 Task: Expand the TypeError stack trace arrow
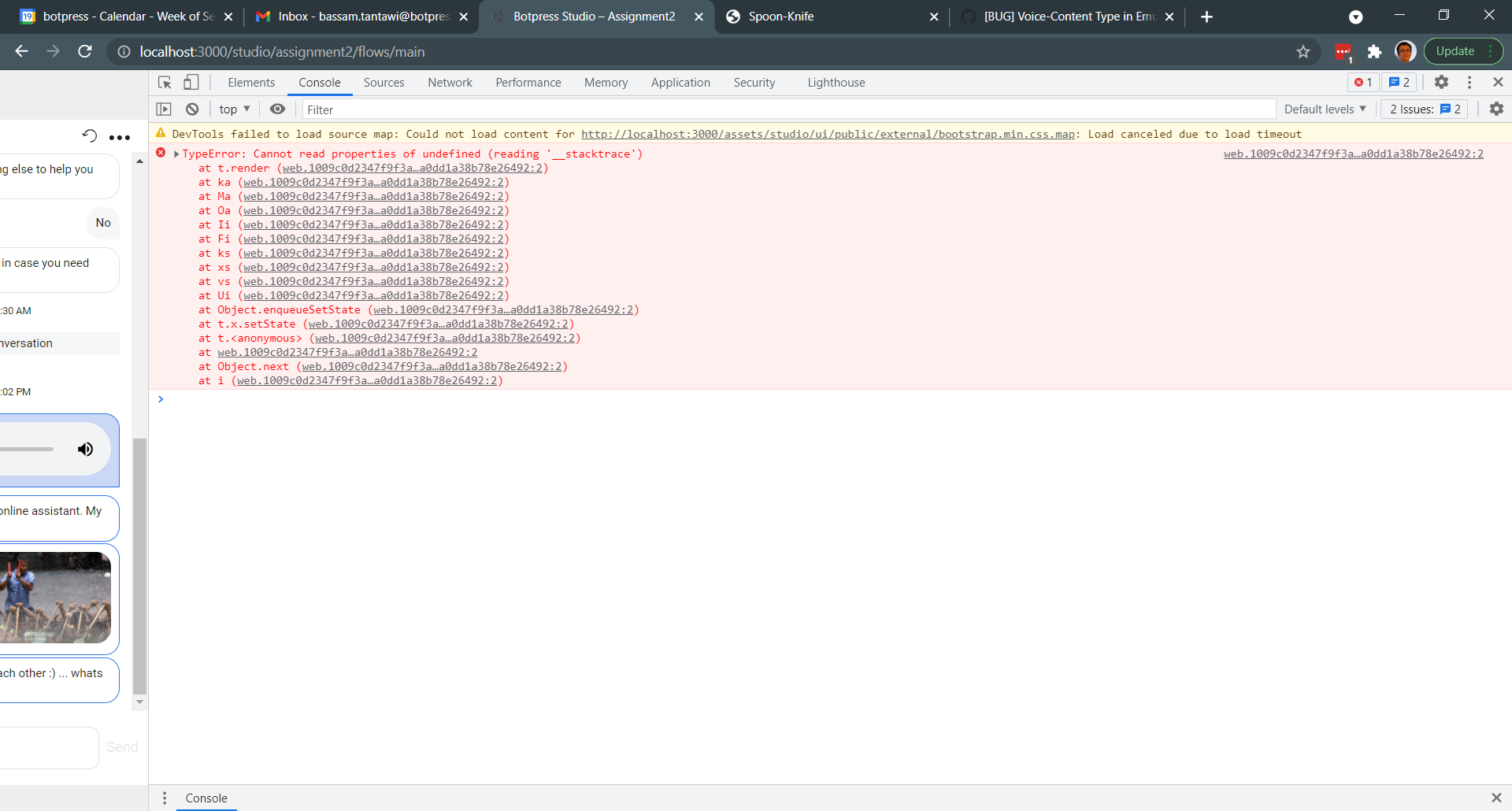pyautogui.click(x=176, y=154)
